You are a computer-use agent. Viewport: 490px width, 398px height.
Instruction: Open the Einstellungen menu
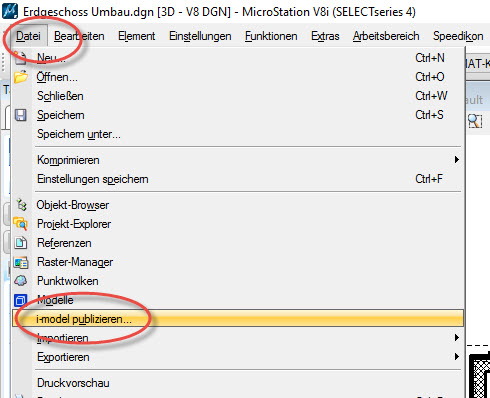[200, 36]
